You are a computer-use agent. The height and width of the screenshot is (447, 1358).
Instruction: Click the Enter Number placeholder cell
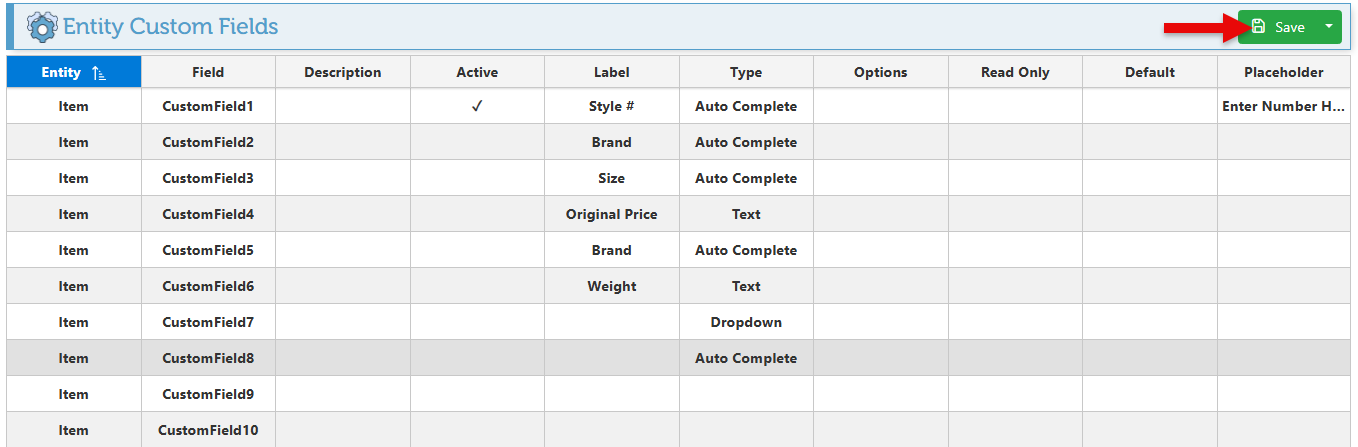coord(1283,106)
